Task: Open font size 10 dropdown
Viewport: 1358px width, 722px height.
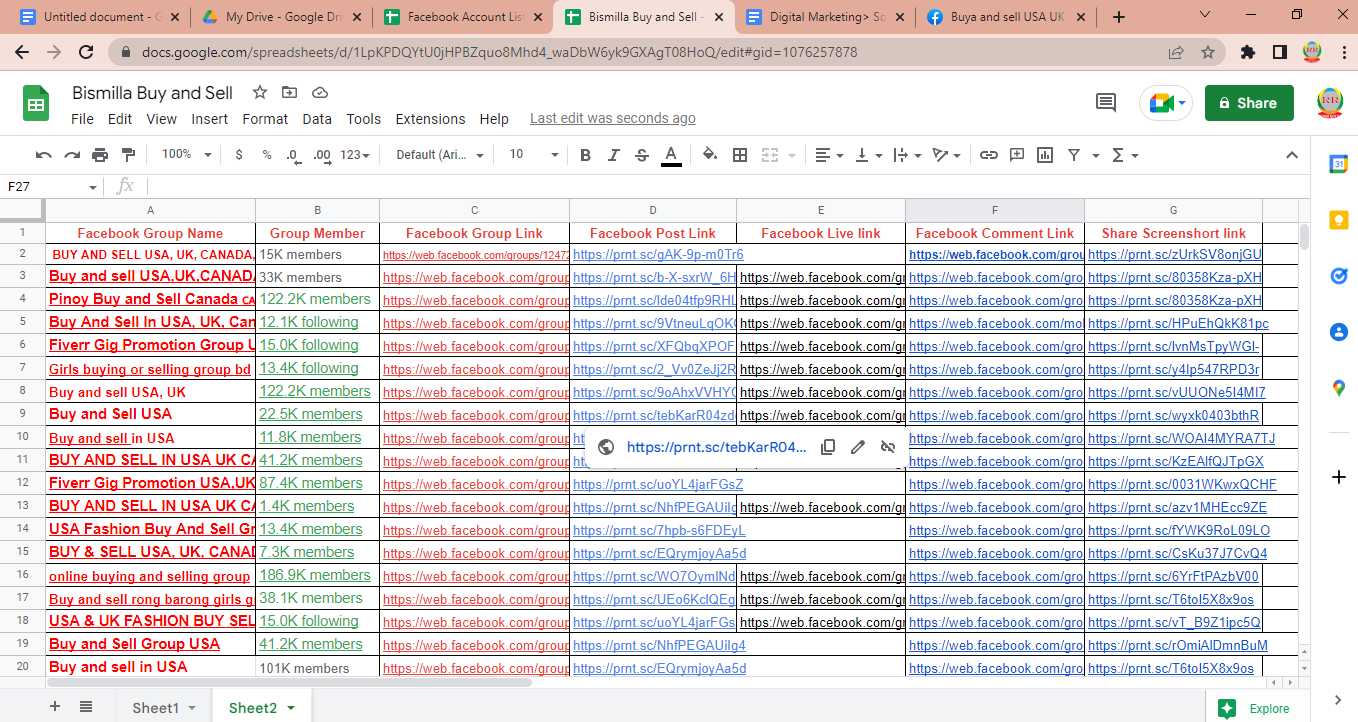Action: coord(534,155)
